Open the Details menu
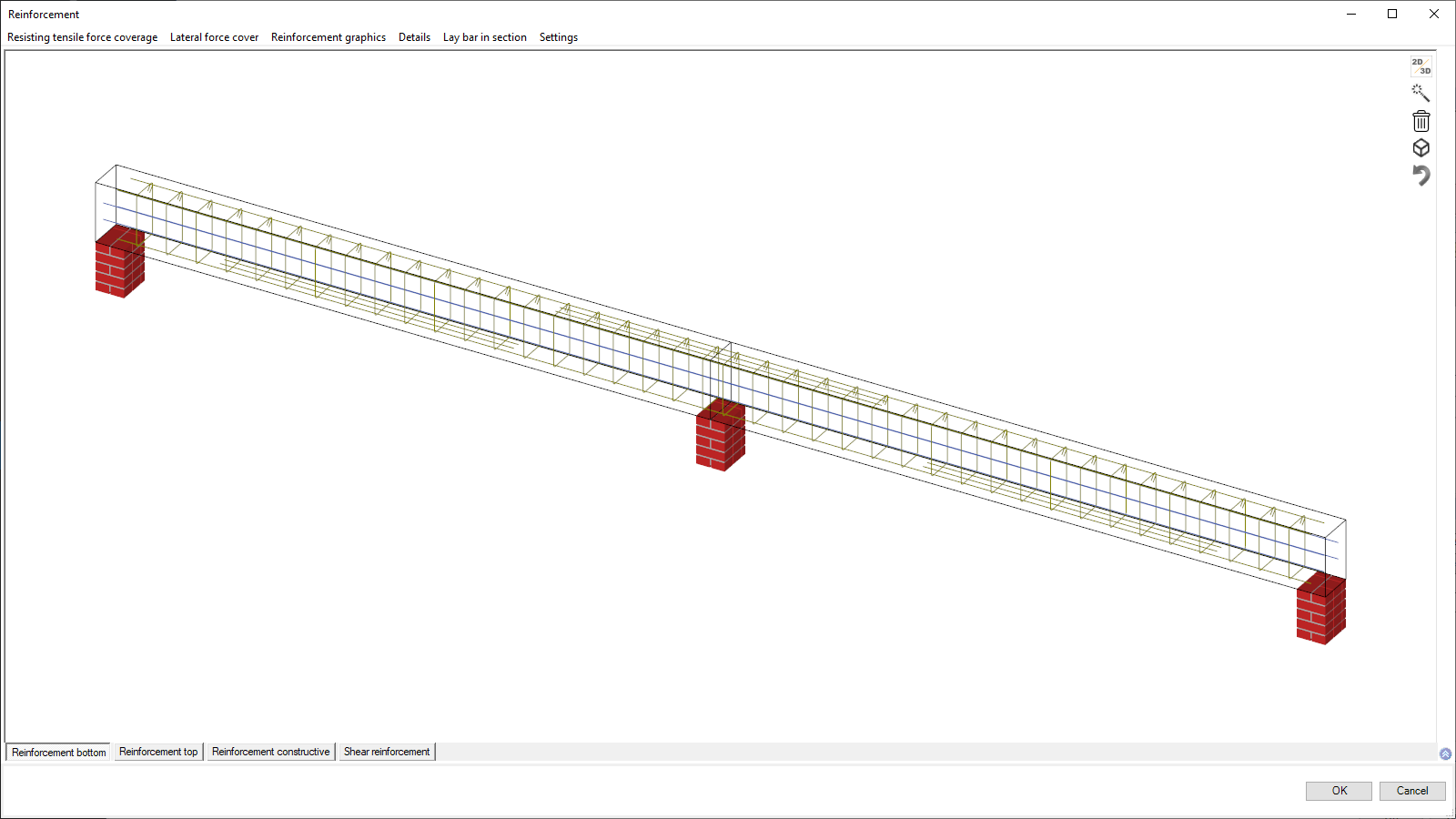The height and width of the screenshot is (819, 1456). pos(414,37)
